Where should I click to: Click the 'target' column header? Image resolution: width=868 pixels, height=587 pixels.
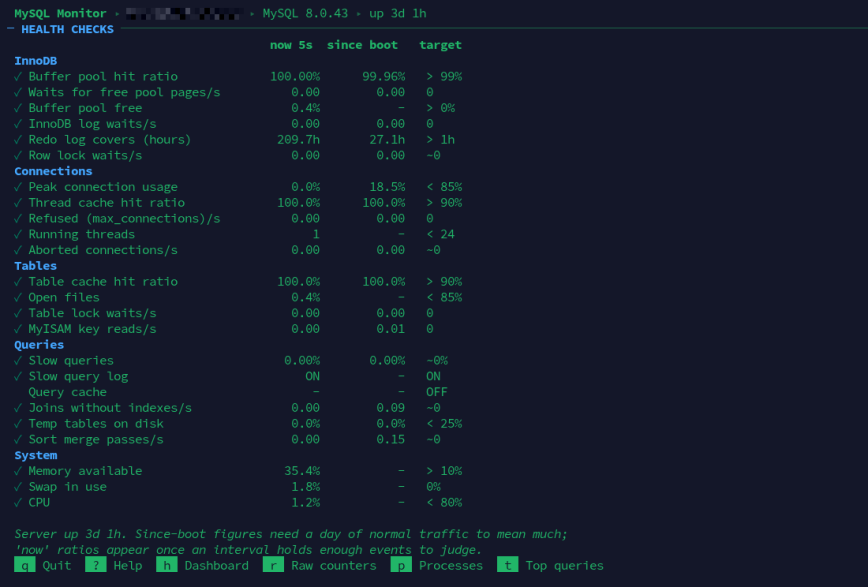point(440,45)
